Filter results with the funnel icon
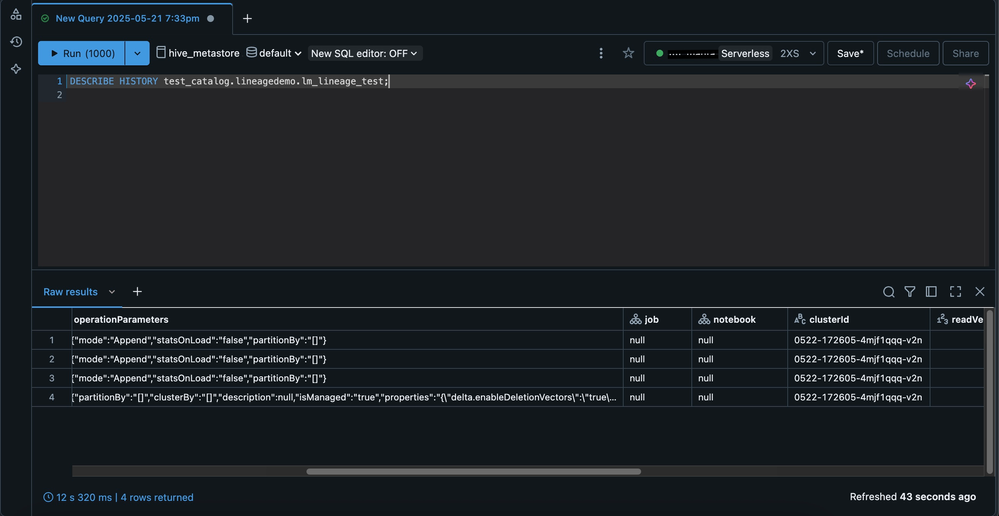Image resolution: width=999 pixels, height=516 pixels. (910, 292)
